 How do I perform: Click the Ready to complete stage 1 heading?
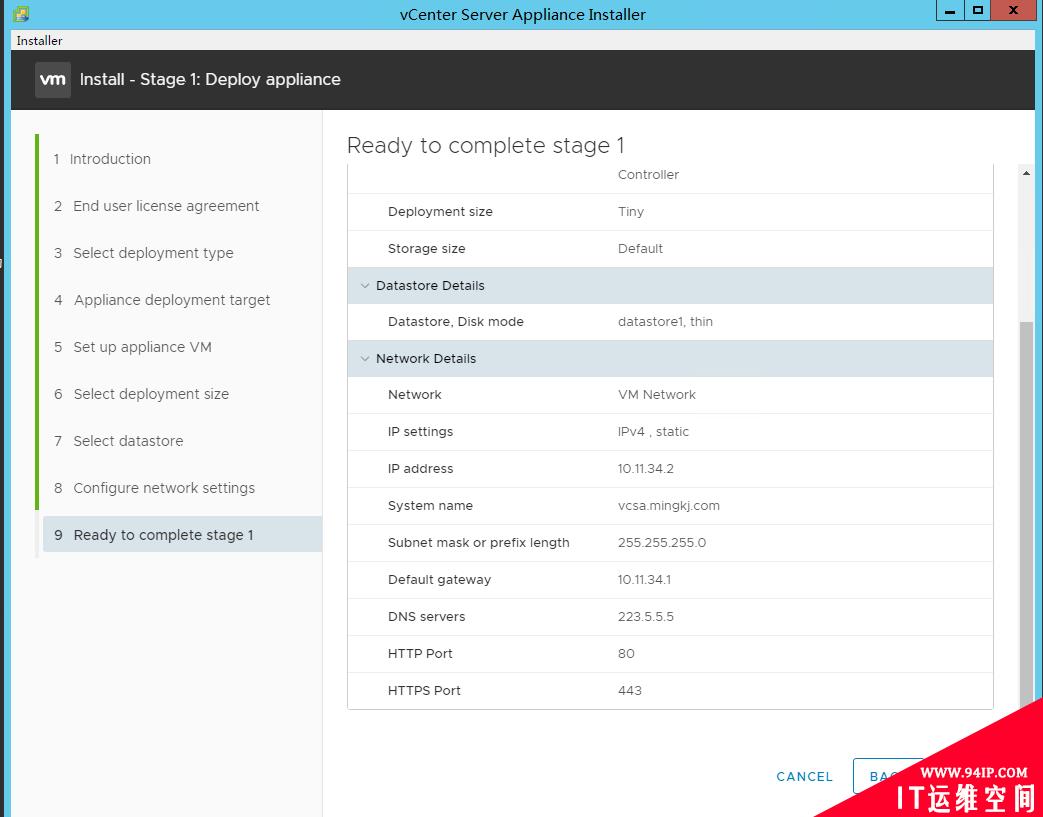pos(486,146)
